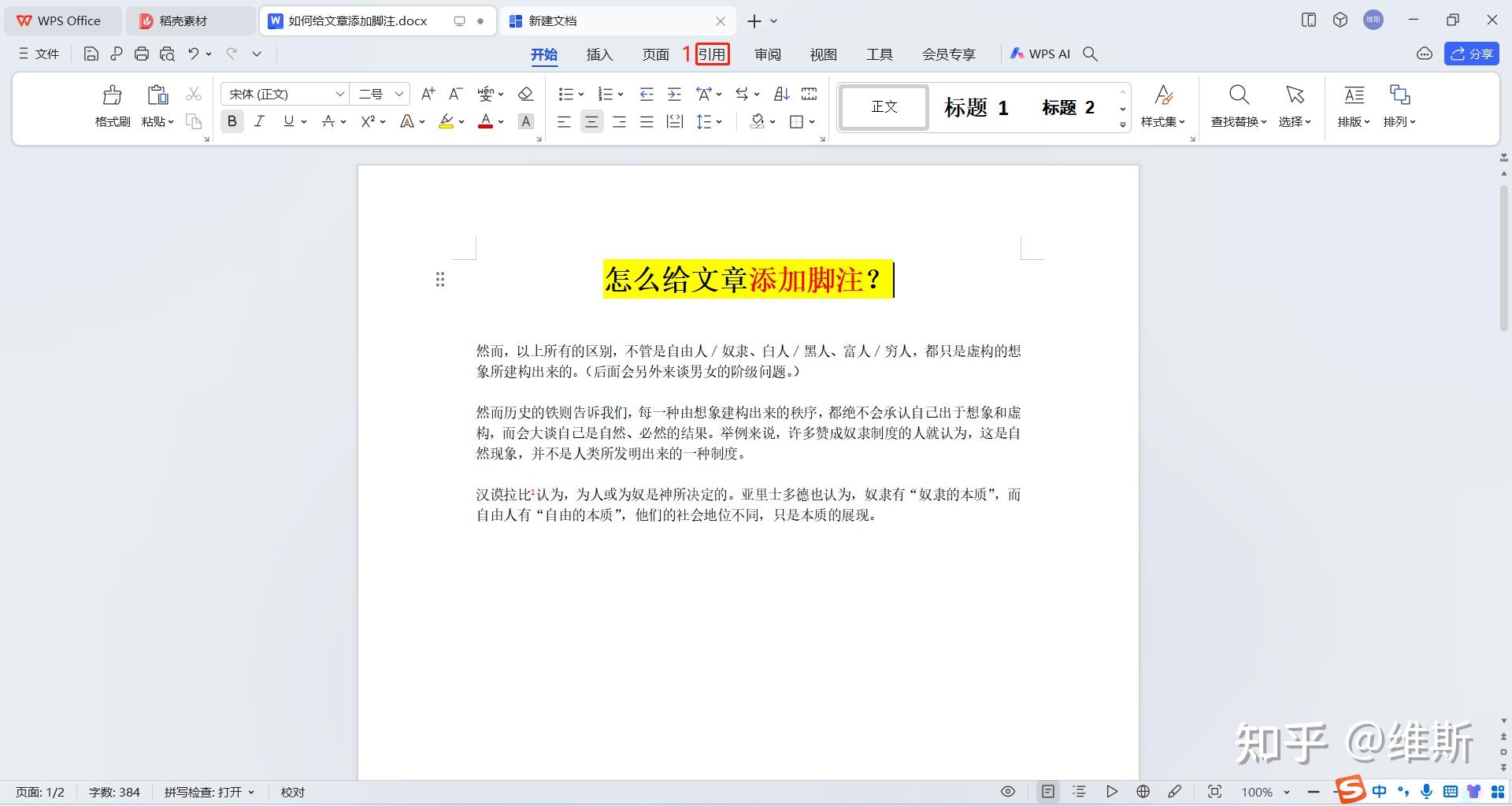Toggle Italic formatting

(259, 121)
